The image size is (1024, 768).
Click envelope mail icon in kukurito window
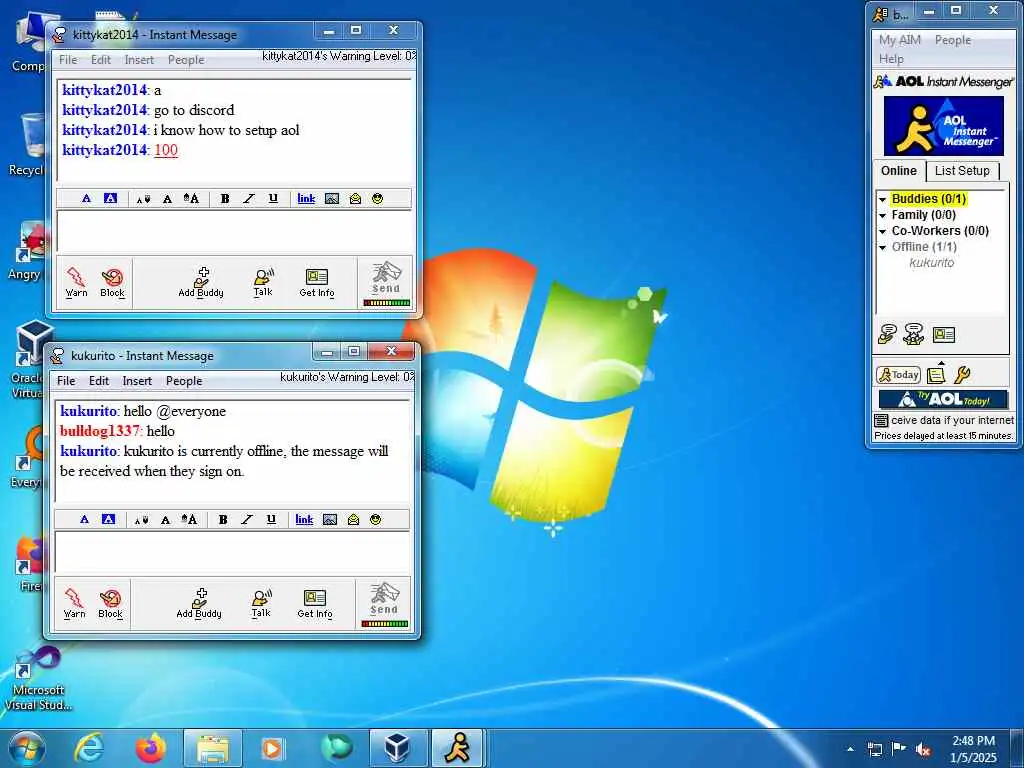(x=353, y=519)
